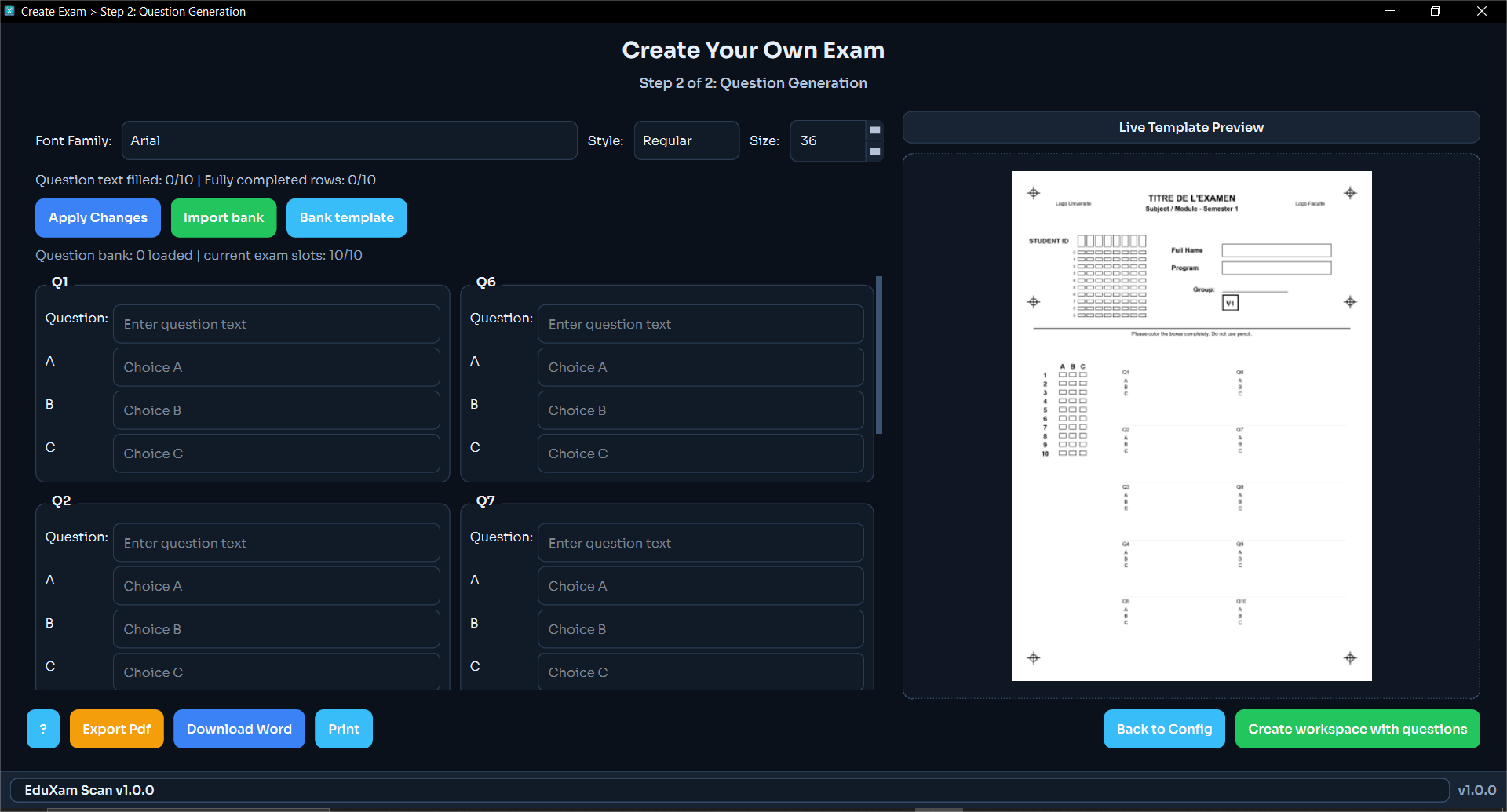Image resolution: width=1507 pixels, height=812 pixels.
Task: Click Download Word button
Action: pos(239,729)
